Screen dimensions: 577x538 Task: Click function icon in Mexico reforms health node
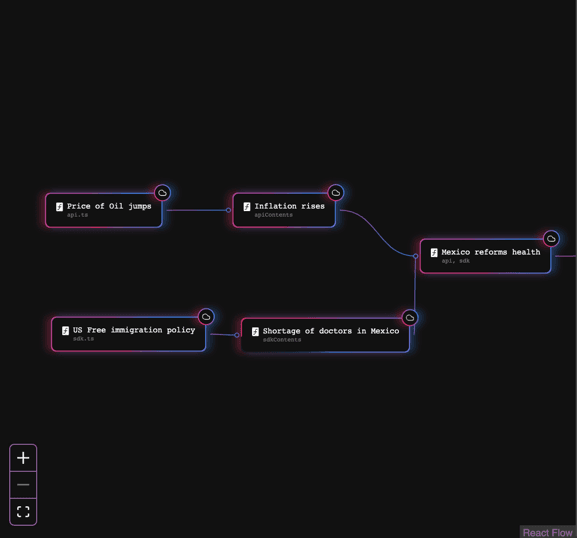[434, 253]
